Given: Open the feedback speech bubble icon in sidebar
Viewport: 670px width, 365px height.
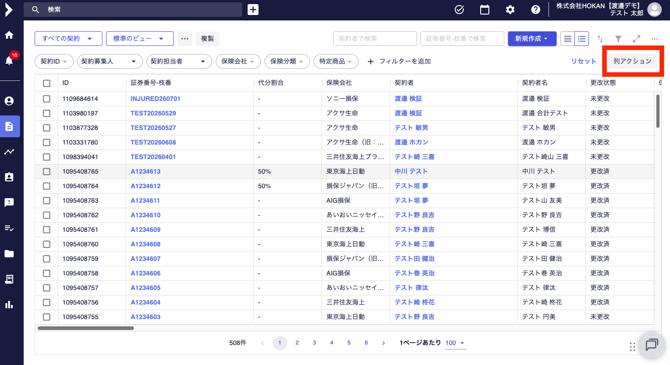Looking at the screenshot, I should [x=9, y=202].
